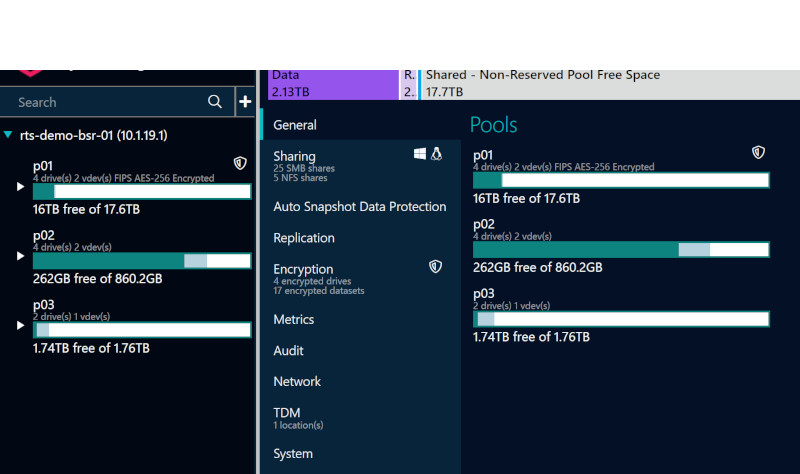Open the Audit section
This screenshot has height=474, width=800.
pos(361,351)
